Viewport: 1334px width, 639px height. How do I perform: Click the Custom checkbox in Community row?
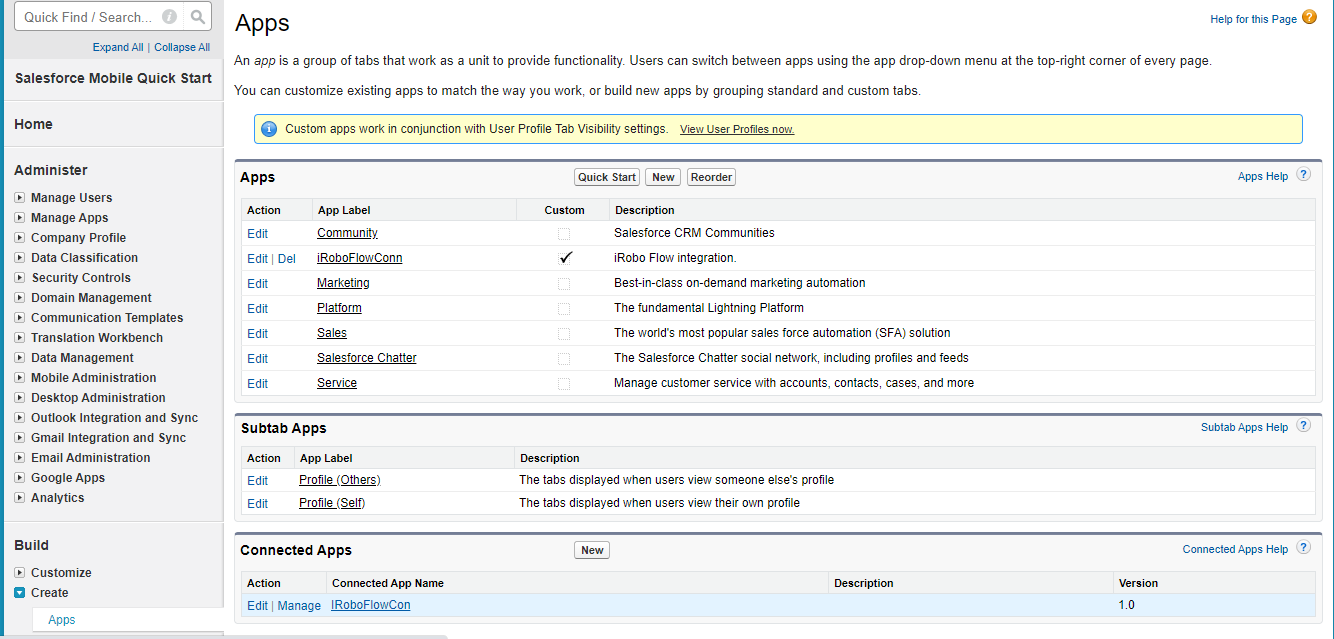pyautogui.click(x=564, y=233)
